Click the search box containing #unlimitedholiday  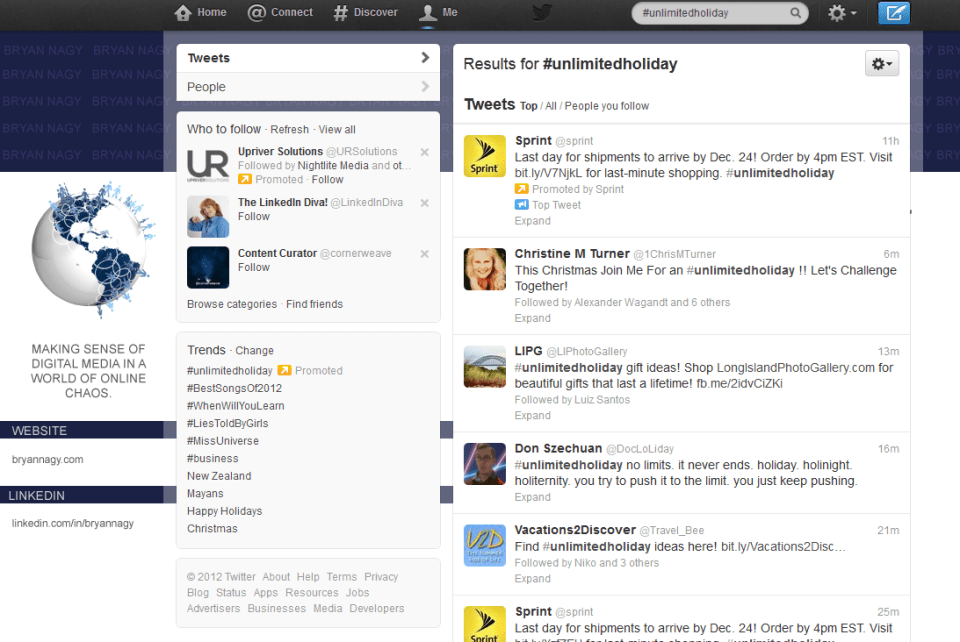tap(712, 13)
